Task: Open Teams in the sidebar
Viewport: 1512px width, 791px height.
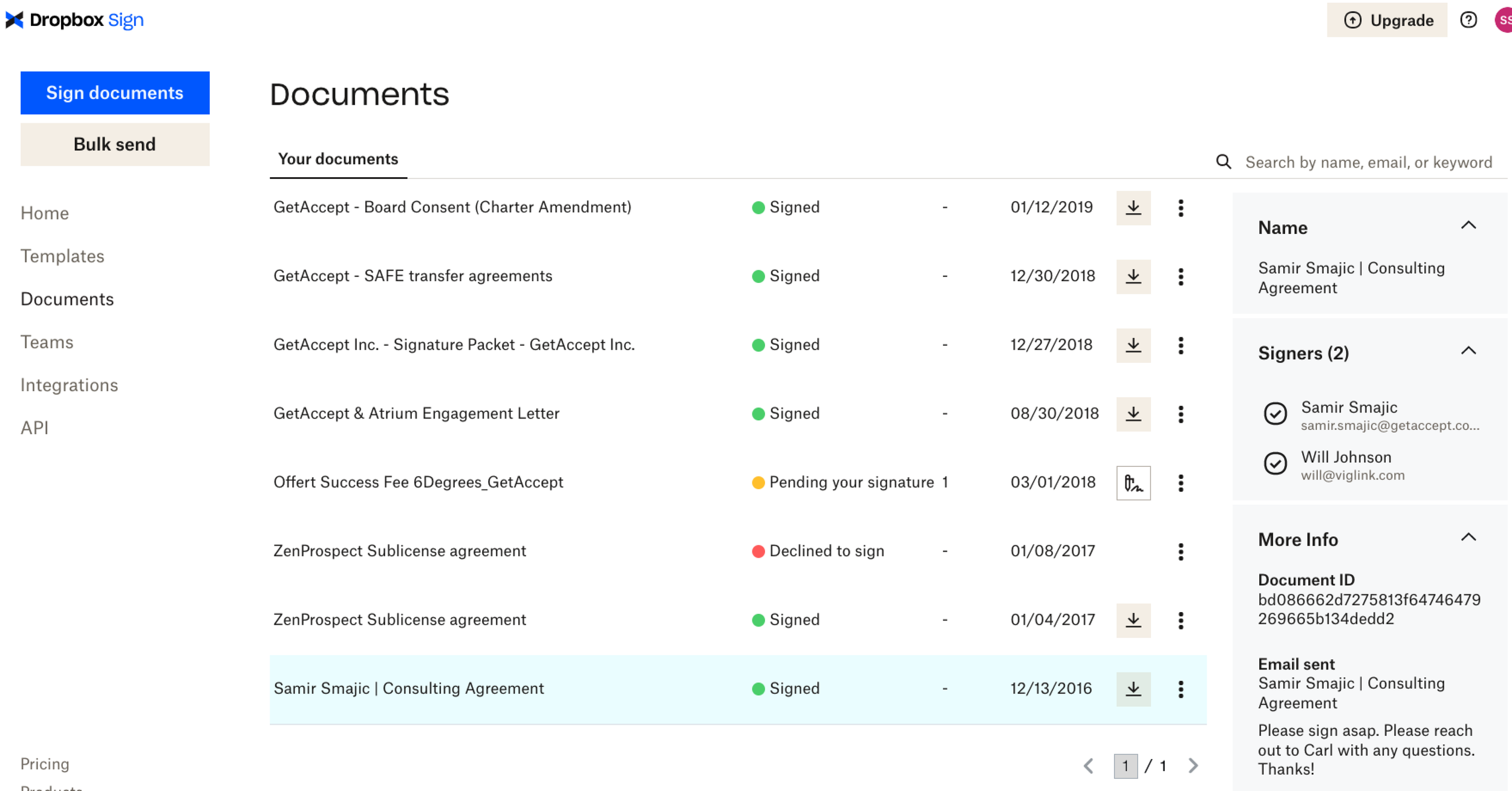Action: (47, 342)
